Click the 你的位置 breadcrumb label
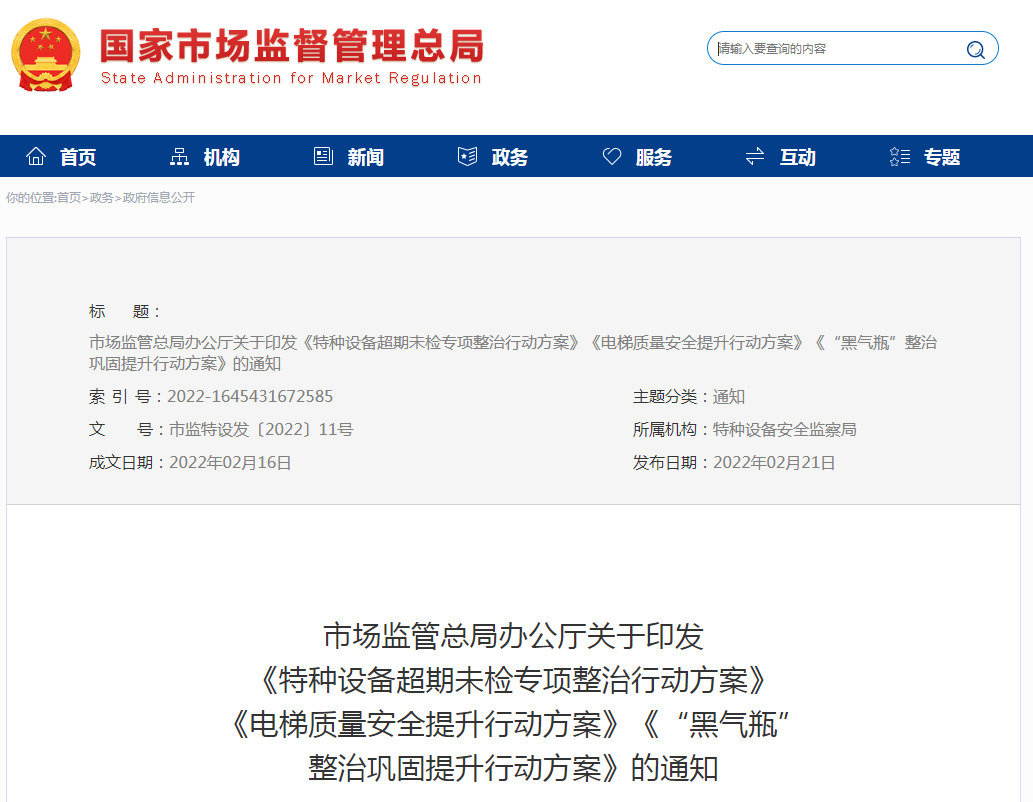 (29, 198)
